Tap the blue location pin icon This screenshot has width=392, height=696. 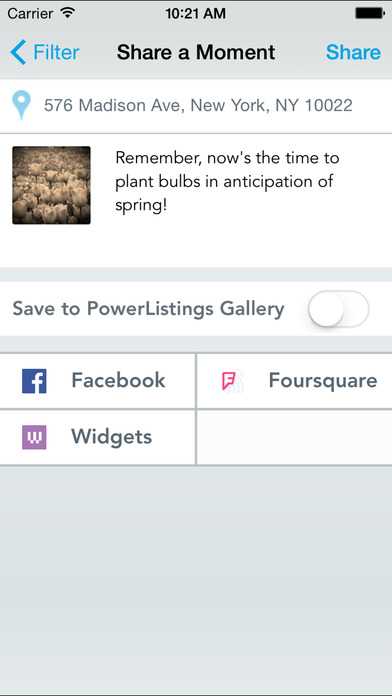coord(22,105)
